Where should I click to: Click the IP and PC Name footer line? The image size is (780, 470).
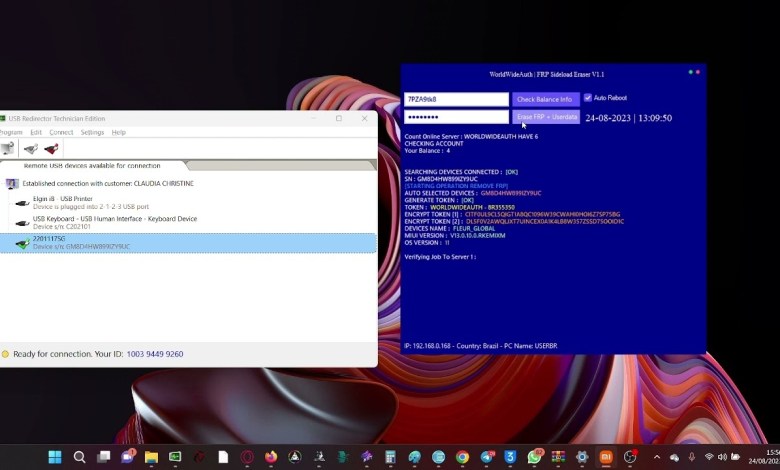coord(481,346)
